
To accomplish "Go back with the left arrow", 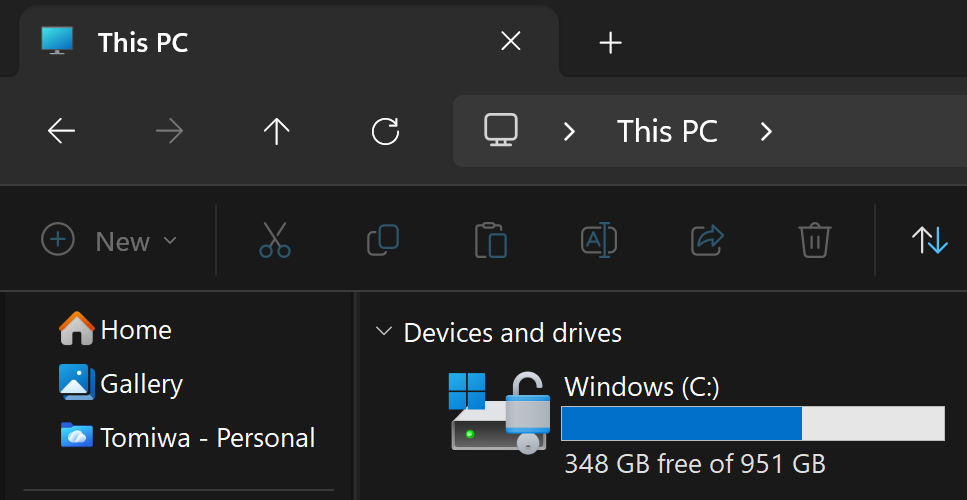I will tap(61, 131).
